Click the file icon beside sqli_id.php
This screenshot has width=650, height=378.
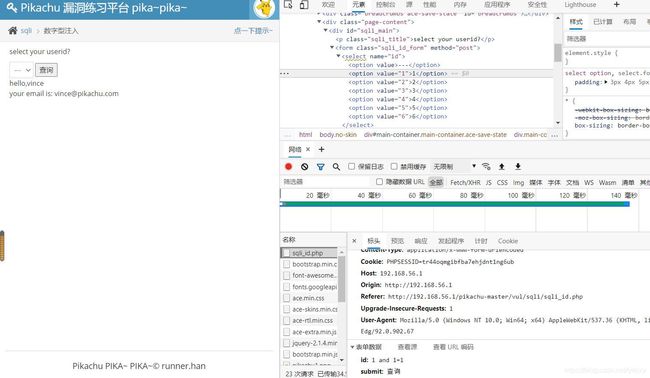point(286,253)
